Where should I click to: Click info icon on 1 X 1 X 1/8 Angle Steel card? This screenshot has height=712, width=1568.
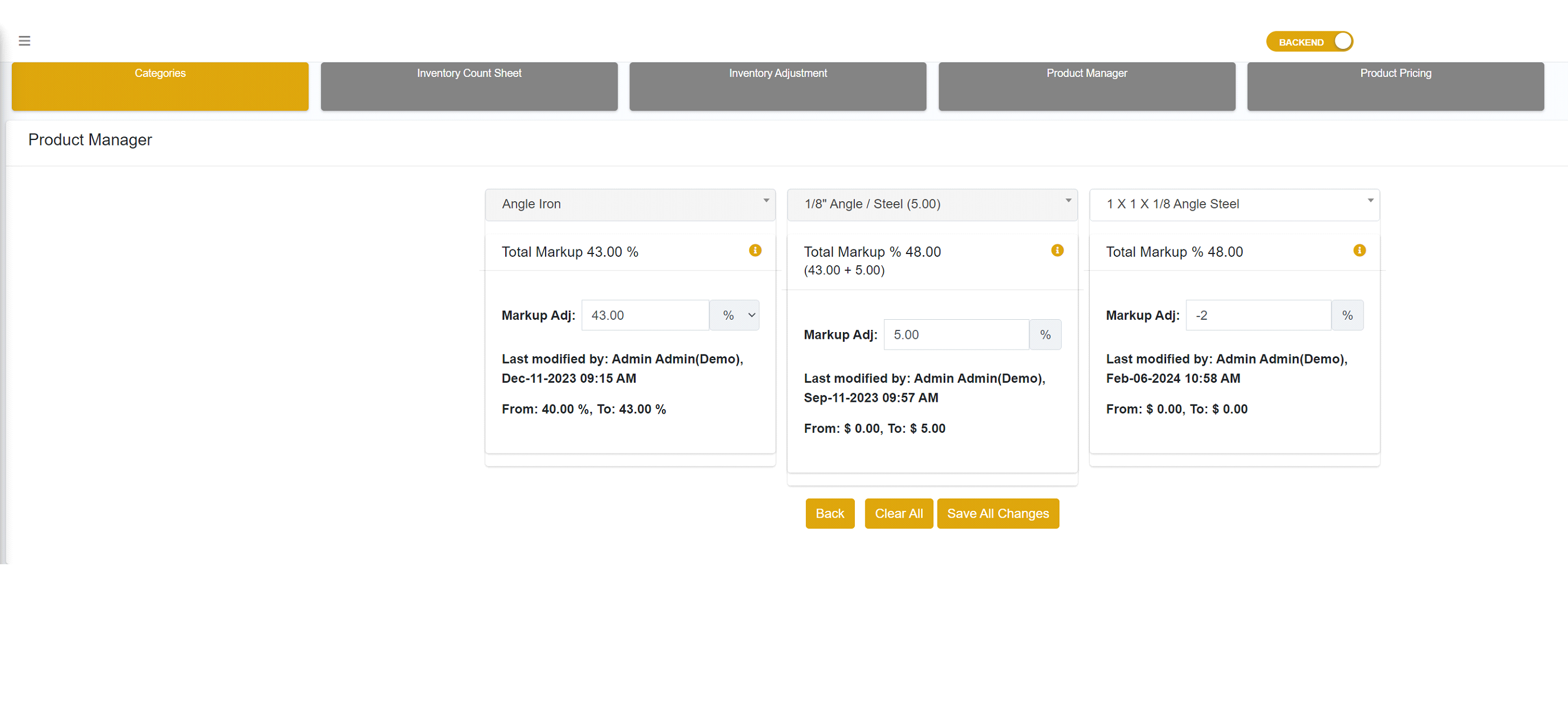click(1359, 250)
